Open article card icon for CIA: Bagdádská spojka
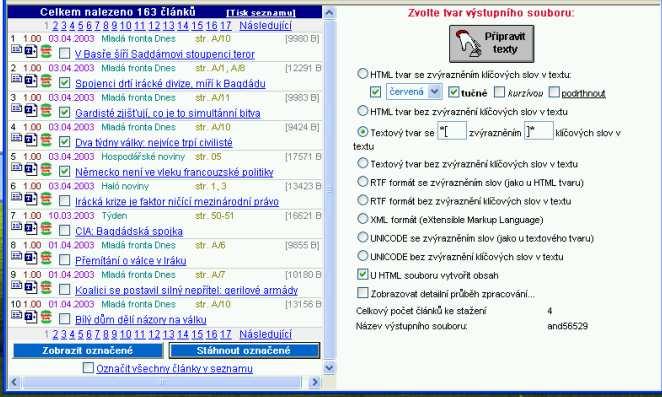This screenshot has width=662, height=397. [x=16, y=227]
